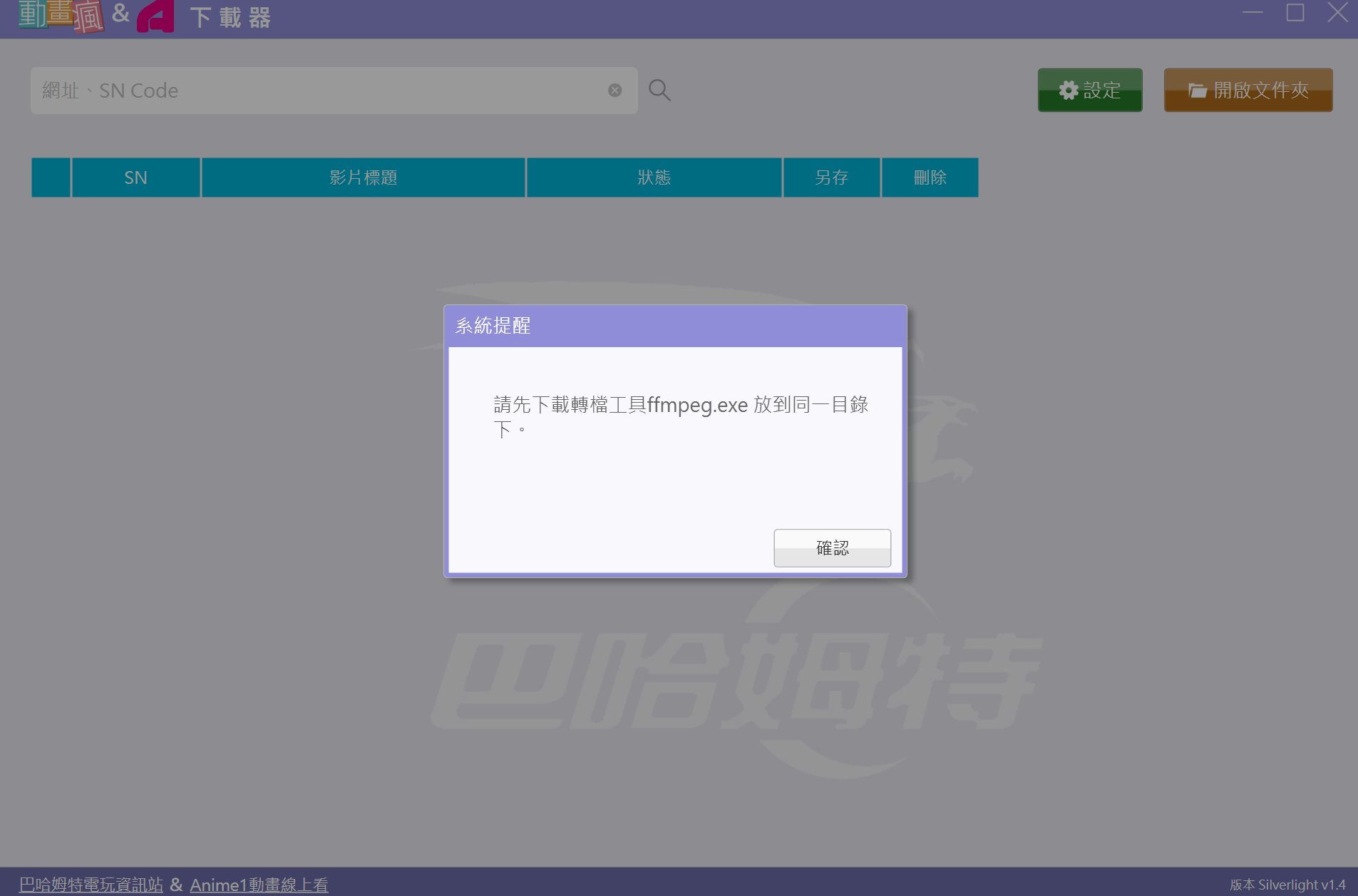Click the magnifier search icon
Screen dimensions: 1358x896
click(x=659, y=91)
